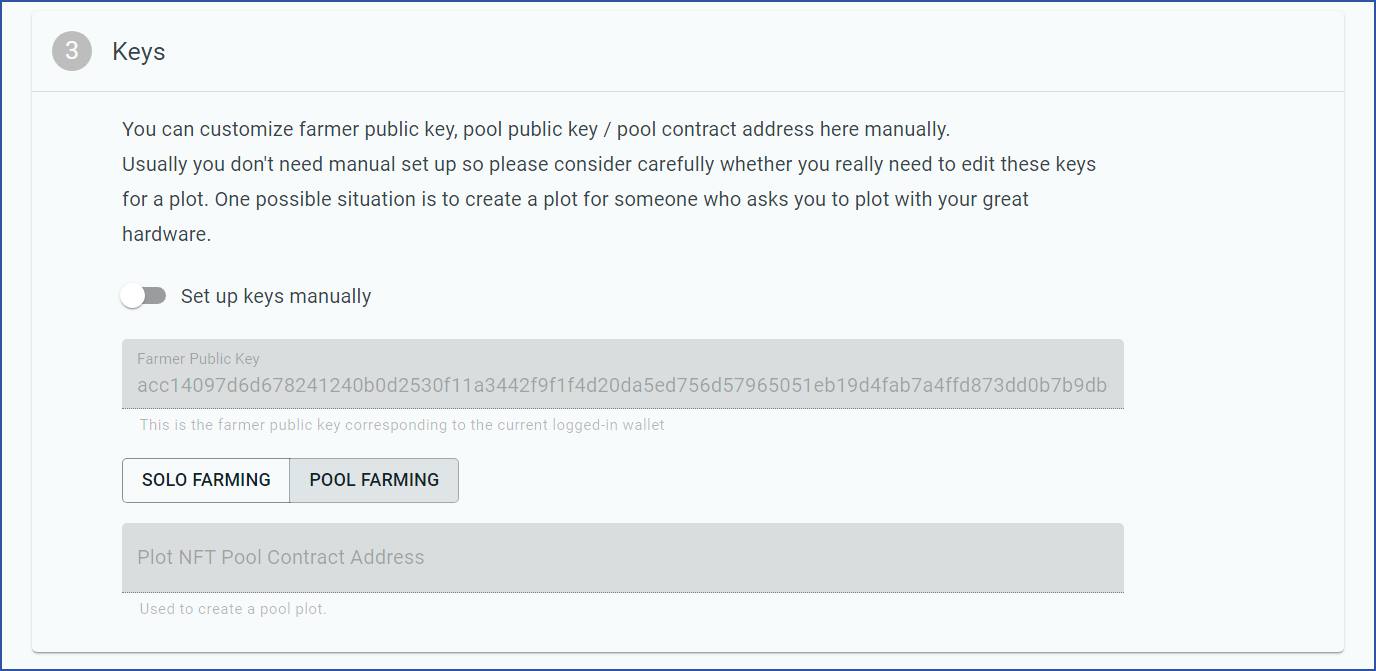Click the step 3 number circle
Screen dimensions: 1376x671
click(x=72, y=51)
